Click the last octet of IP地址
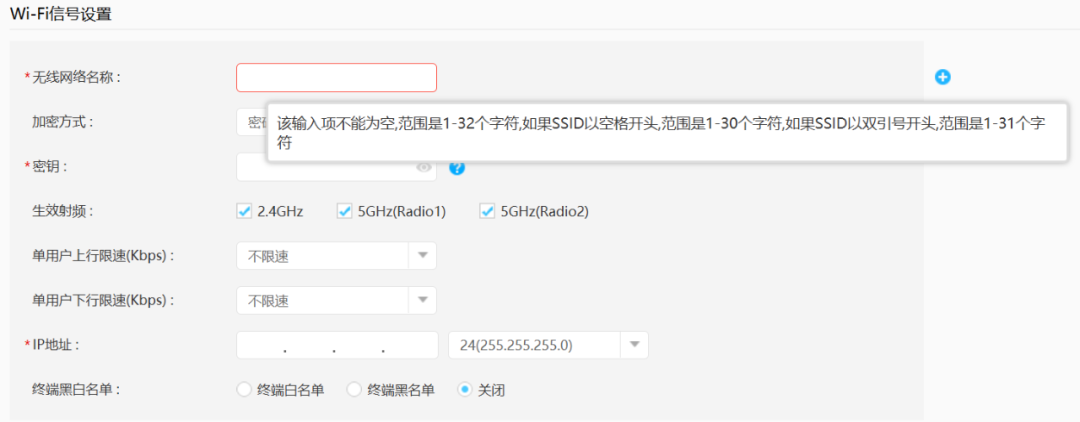This screenshot has width=1080, height=422. 410,345
